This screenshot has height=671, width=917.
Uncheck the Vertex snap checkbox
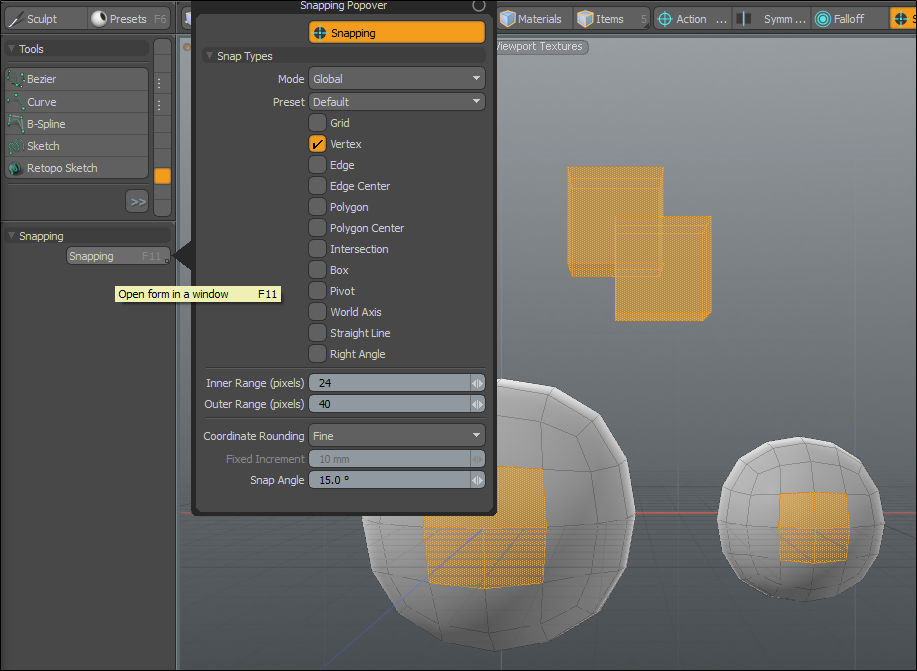(x=318, y=144)
